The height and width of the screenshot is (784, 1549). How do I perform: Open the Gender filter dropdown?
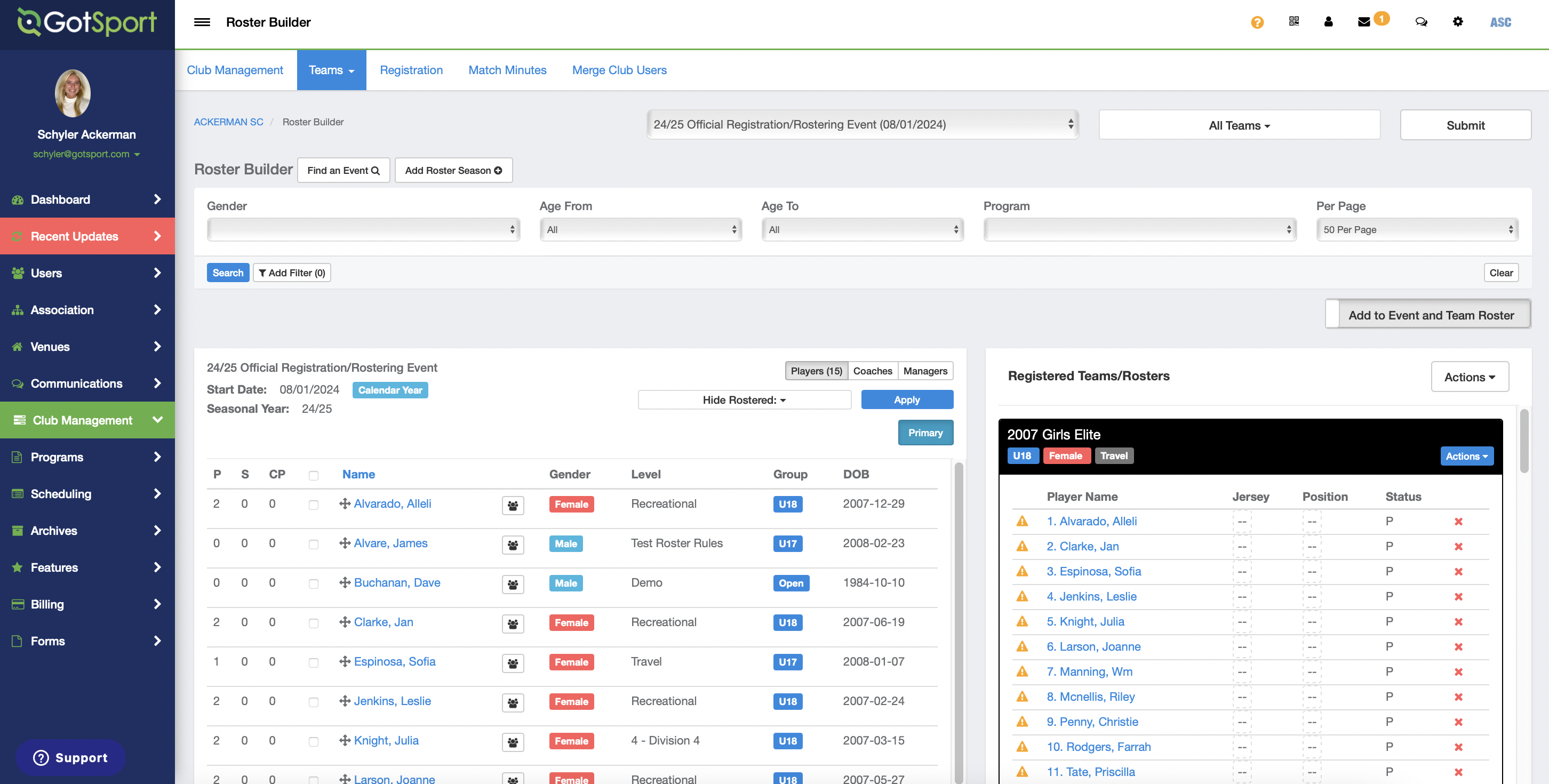pos(363,229)
